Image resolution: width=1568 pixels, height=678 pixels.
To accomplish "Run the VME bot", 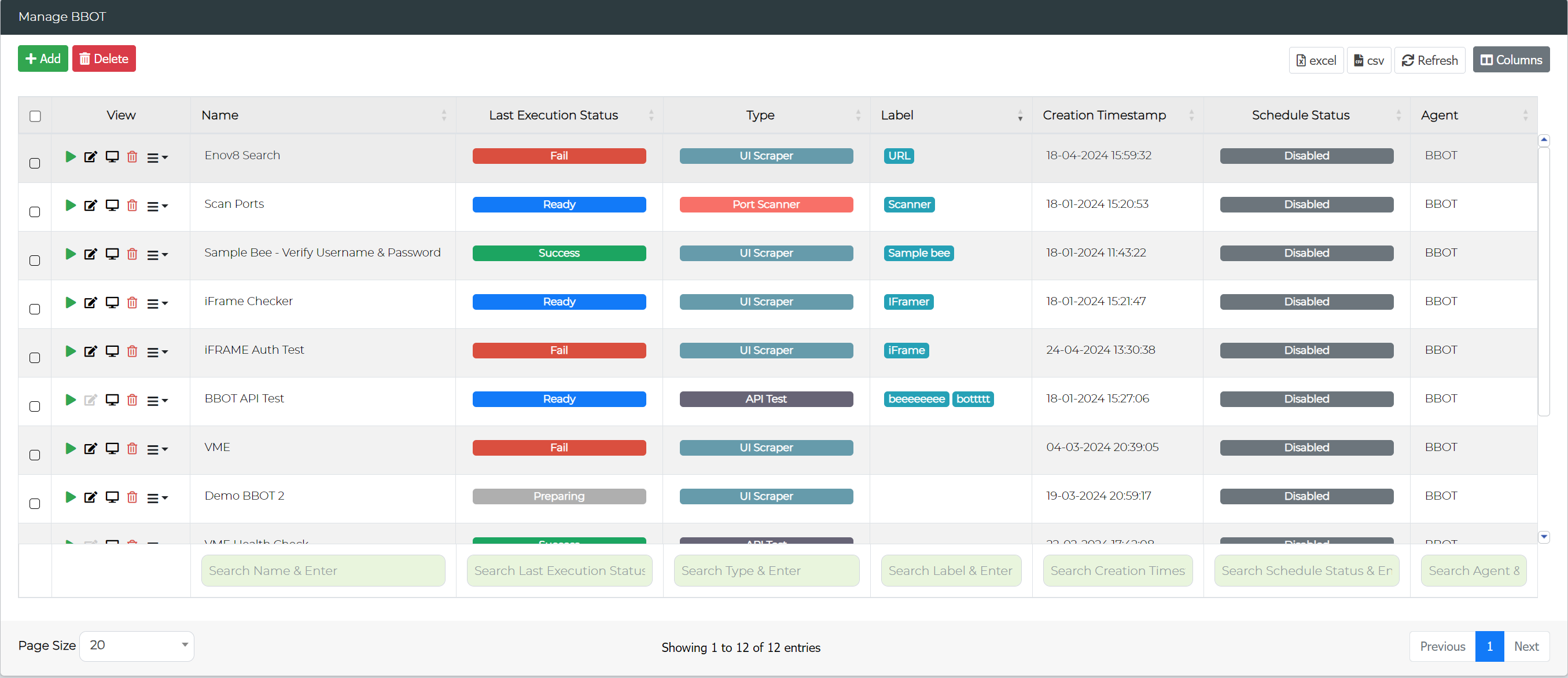I will (71, 449).
